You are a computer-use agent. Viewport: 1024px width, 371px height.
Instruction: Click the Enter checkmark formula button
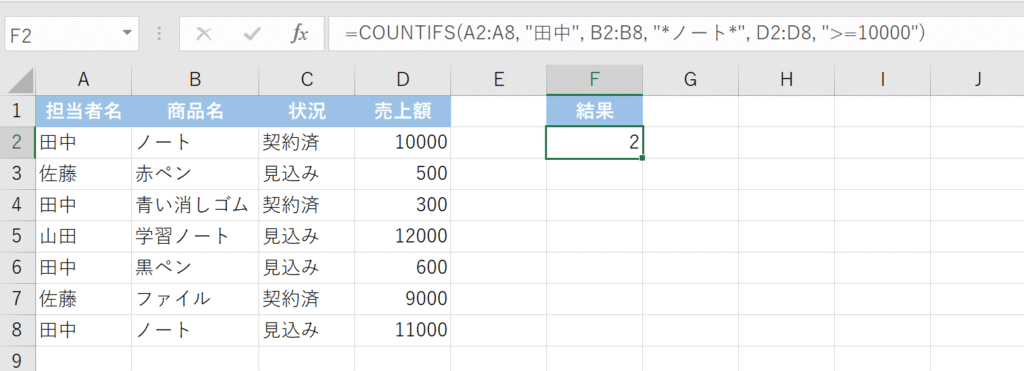click(x=251, y=34)
